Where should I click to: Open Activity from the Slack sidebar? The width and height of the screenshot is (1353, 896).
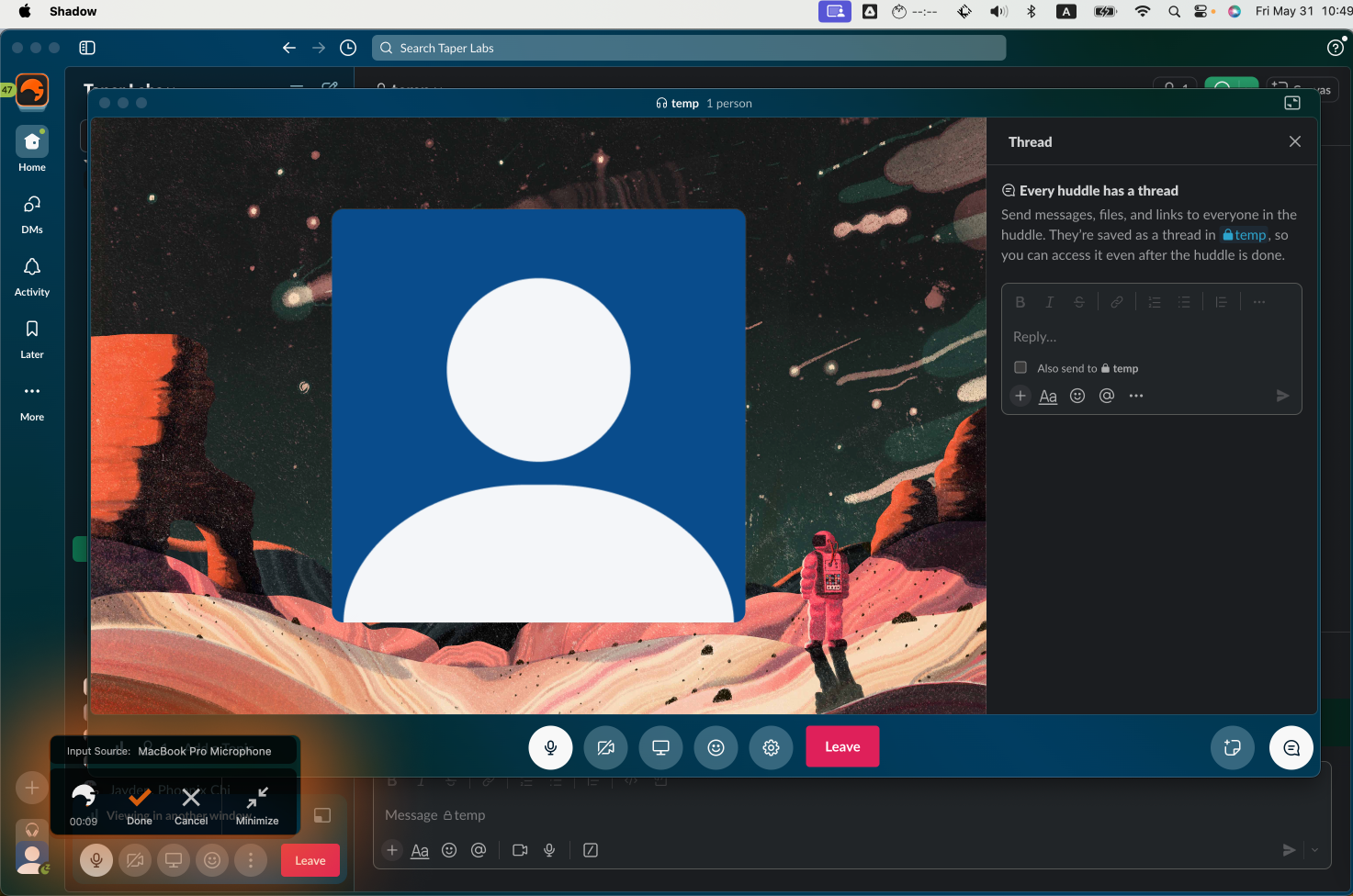(x=31, y=274)
